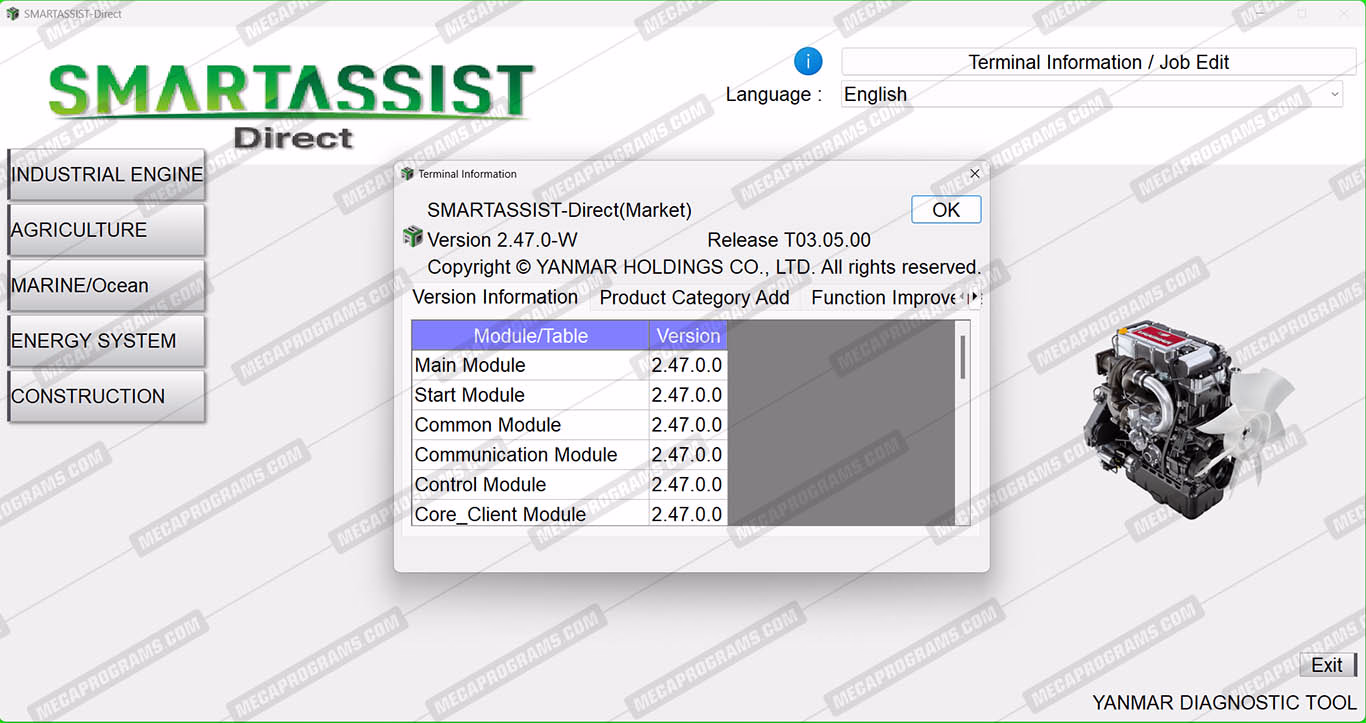The width and height of the screenshot is (1366, 723).
Task: Switch to the Version Information tab
Action: (495, 297)
